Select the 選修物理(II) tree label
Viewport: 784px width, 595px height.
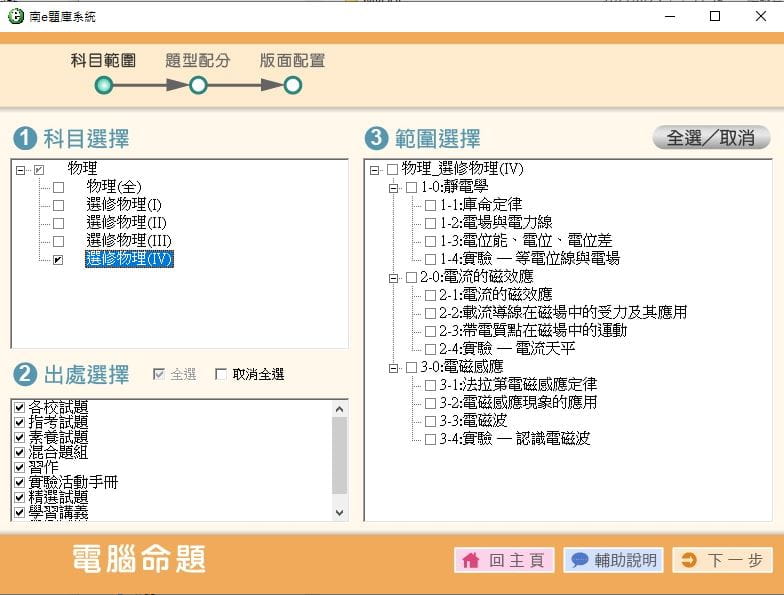pos(126,222)
